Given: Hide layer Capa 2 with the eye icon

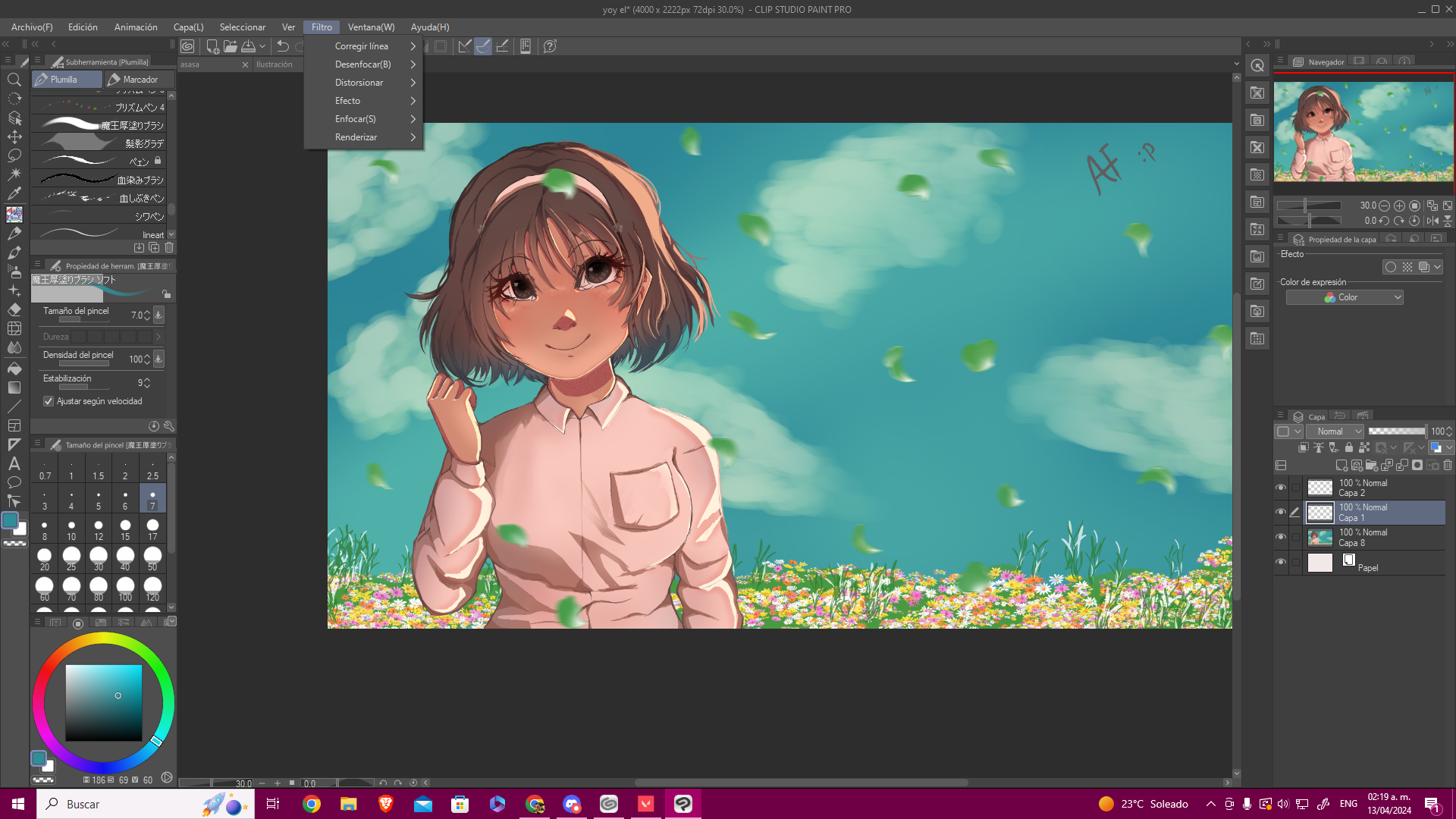Looking at the screenshot, I should point(1281,488).
